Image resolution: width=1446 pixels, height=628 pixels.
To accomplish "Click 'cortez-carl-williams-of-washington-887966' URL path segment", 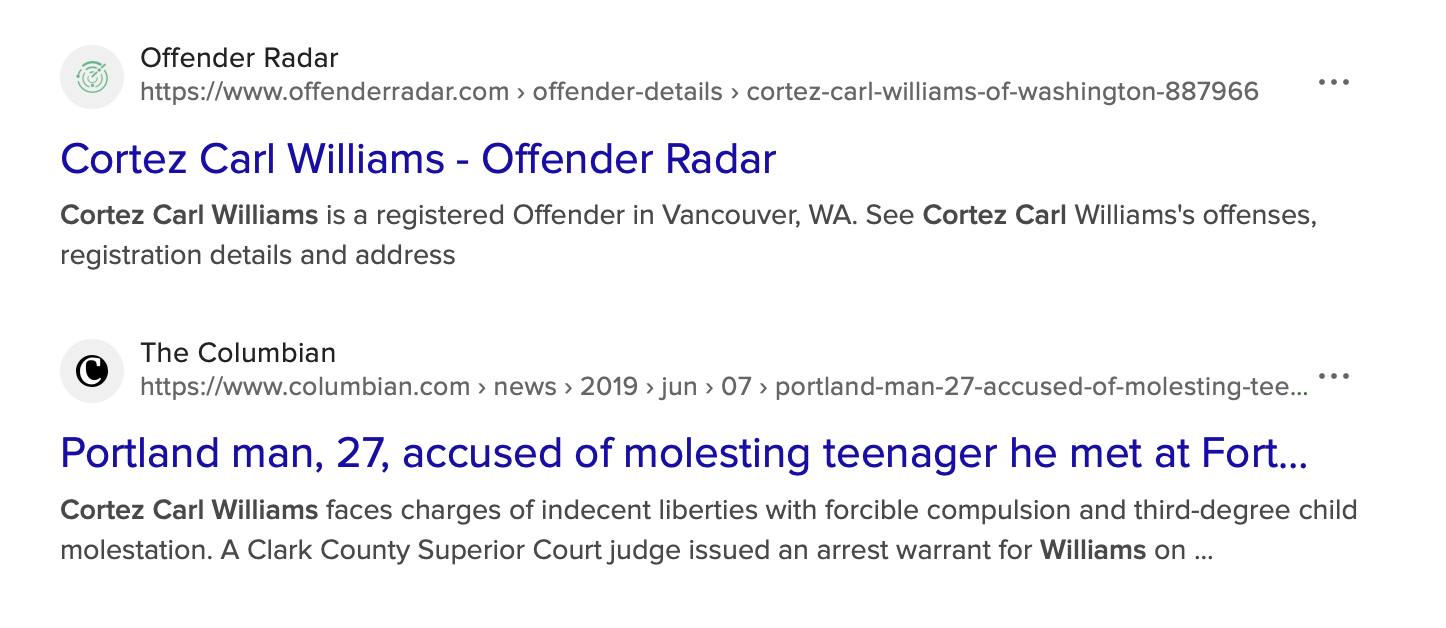I will pyautogui.click(x=1002, y=93).
